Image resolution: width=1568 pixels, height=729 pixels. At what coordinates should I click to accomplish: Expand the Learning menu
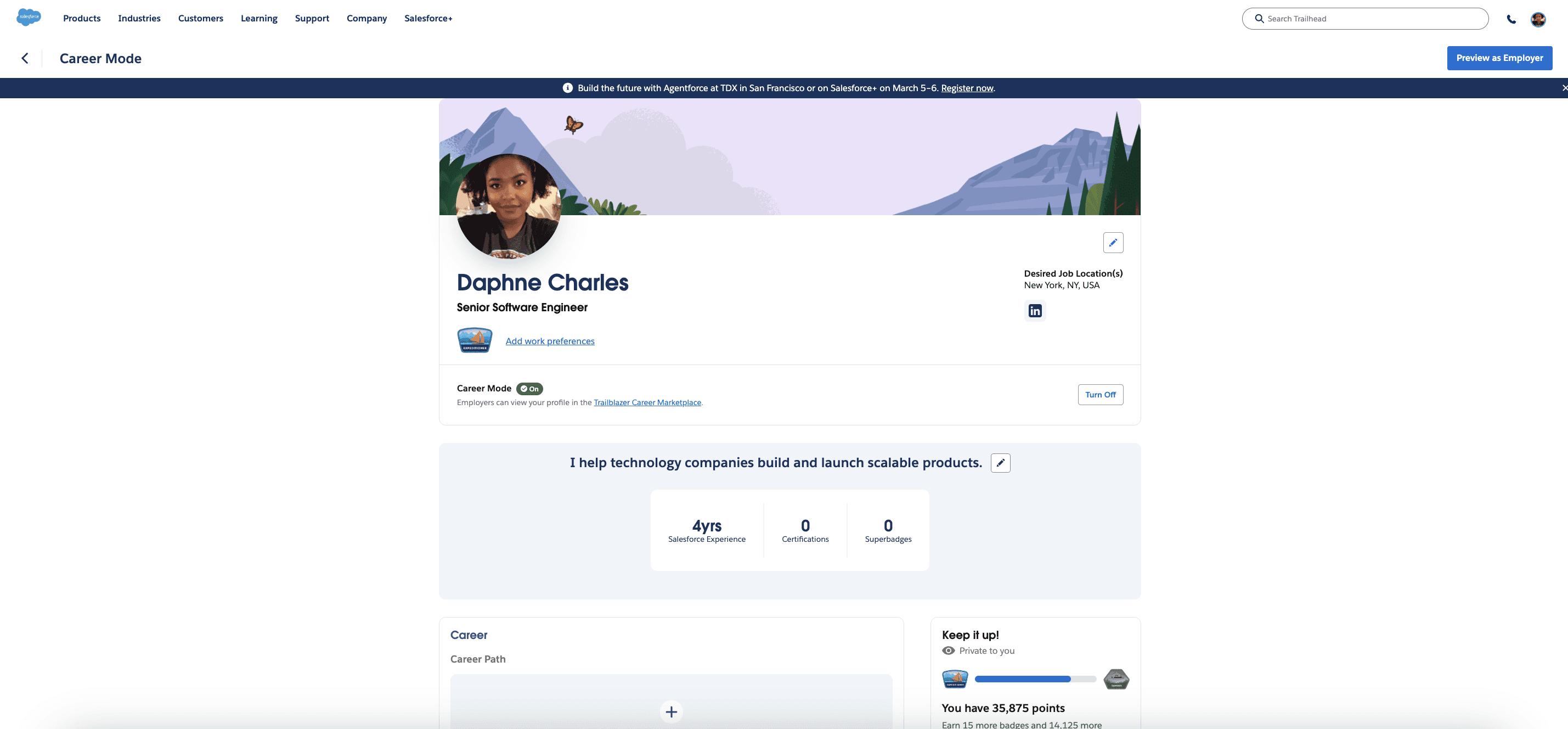(259, 18)
